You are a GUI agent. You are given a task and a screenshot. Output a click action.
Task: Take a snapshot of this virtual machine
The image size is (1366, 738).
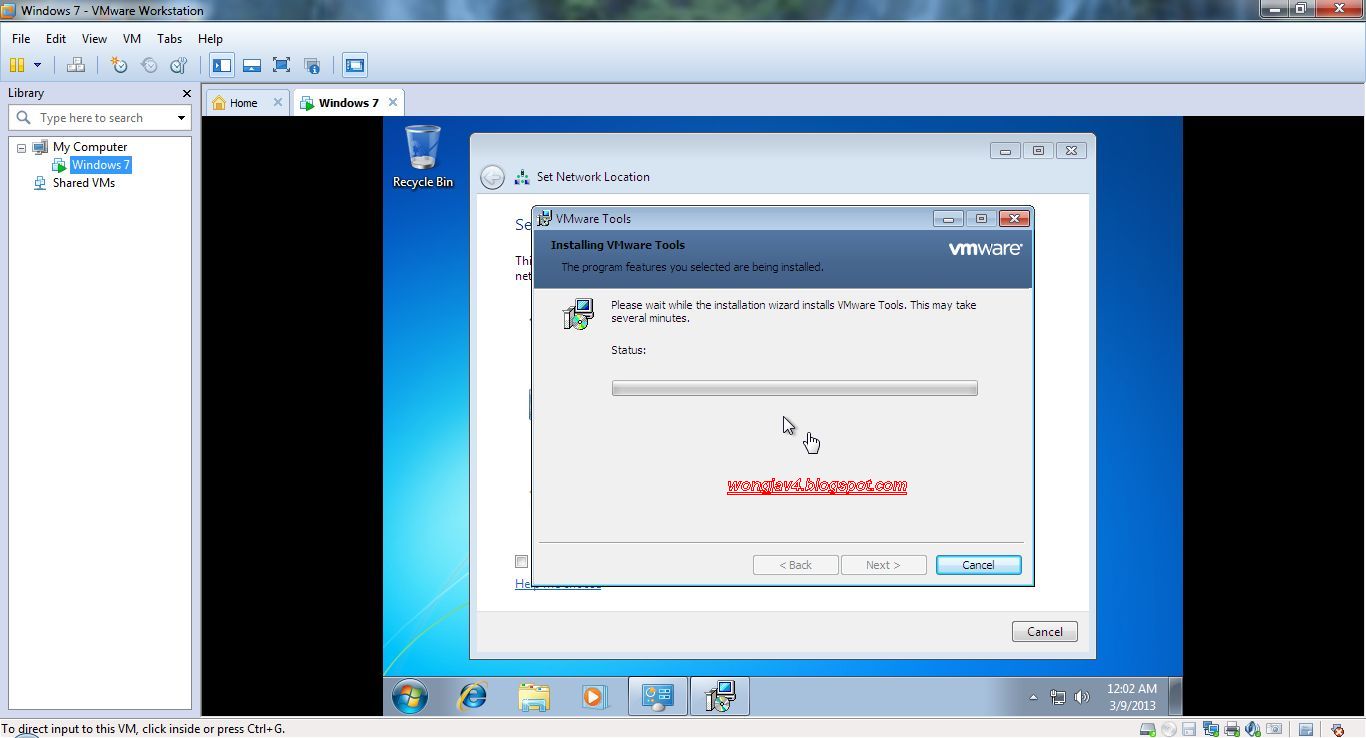(x=119, y=65)
